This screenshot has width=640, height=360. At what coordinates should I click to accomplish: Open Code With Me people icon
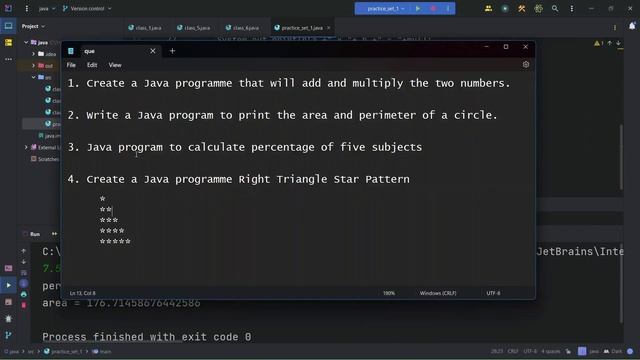[488, 8]
